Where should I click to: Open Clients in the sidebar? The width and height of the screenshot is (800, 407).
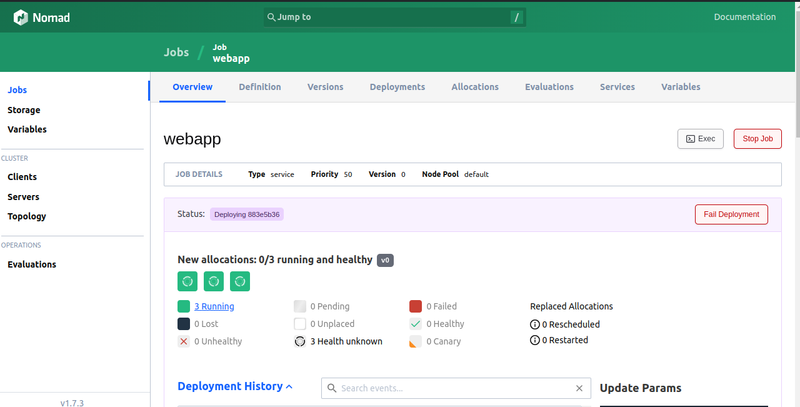point(22,177)
